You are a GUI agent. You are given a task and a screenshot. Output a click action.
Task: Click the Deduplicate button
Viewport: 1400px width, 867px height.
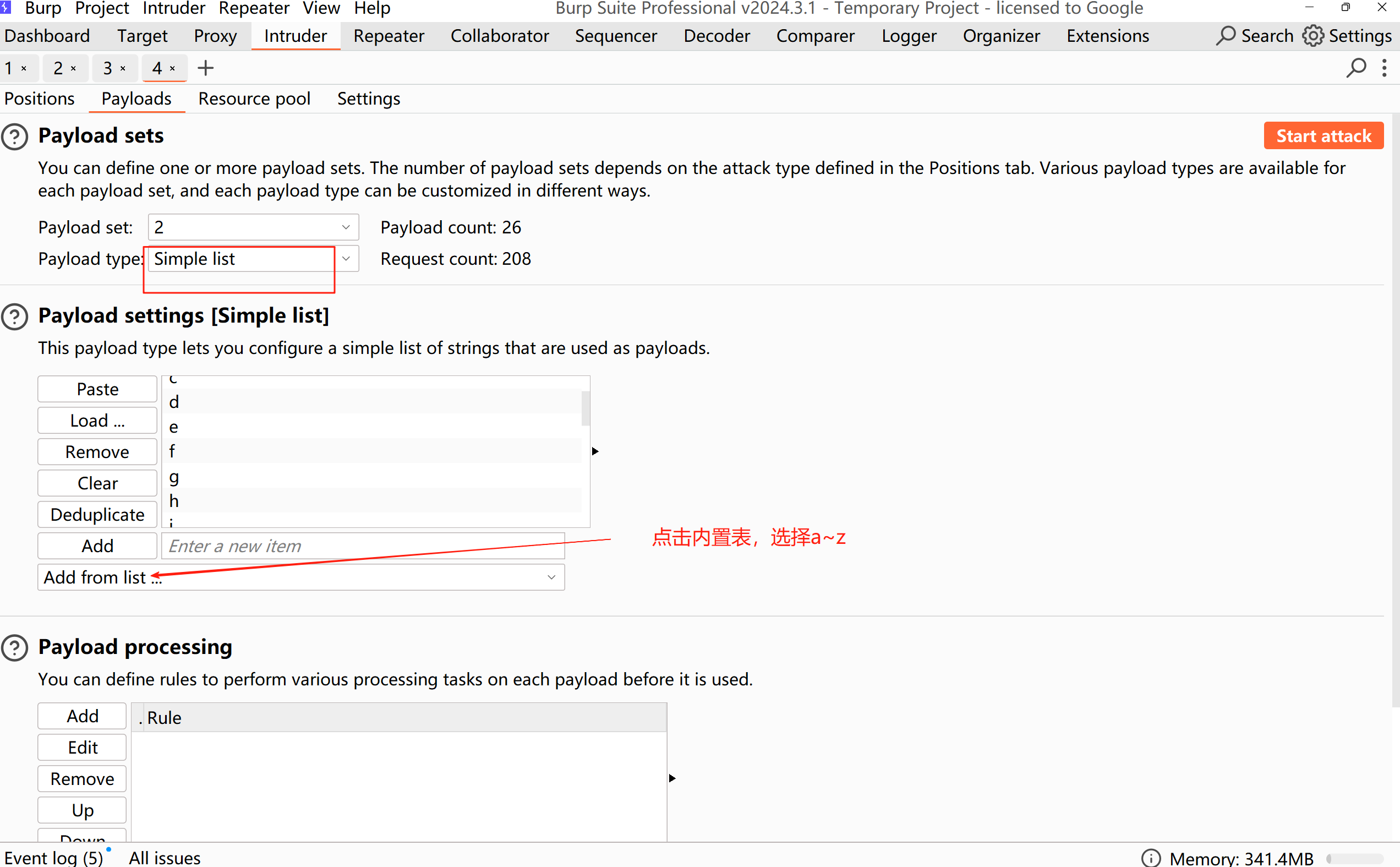point(97,514)
